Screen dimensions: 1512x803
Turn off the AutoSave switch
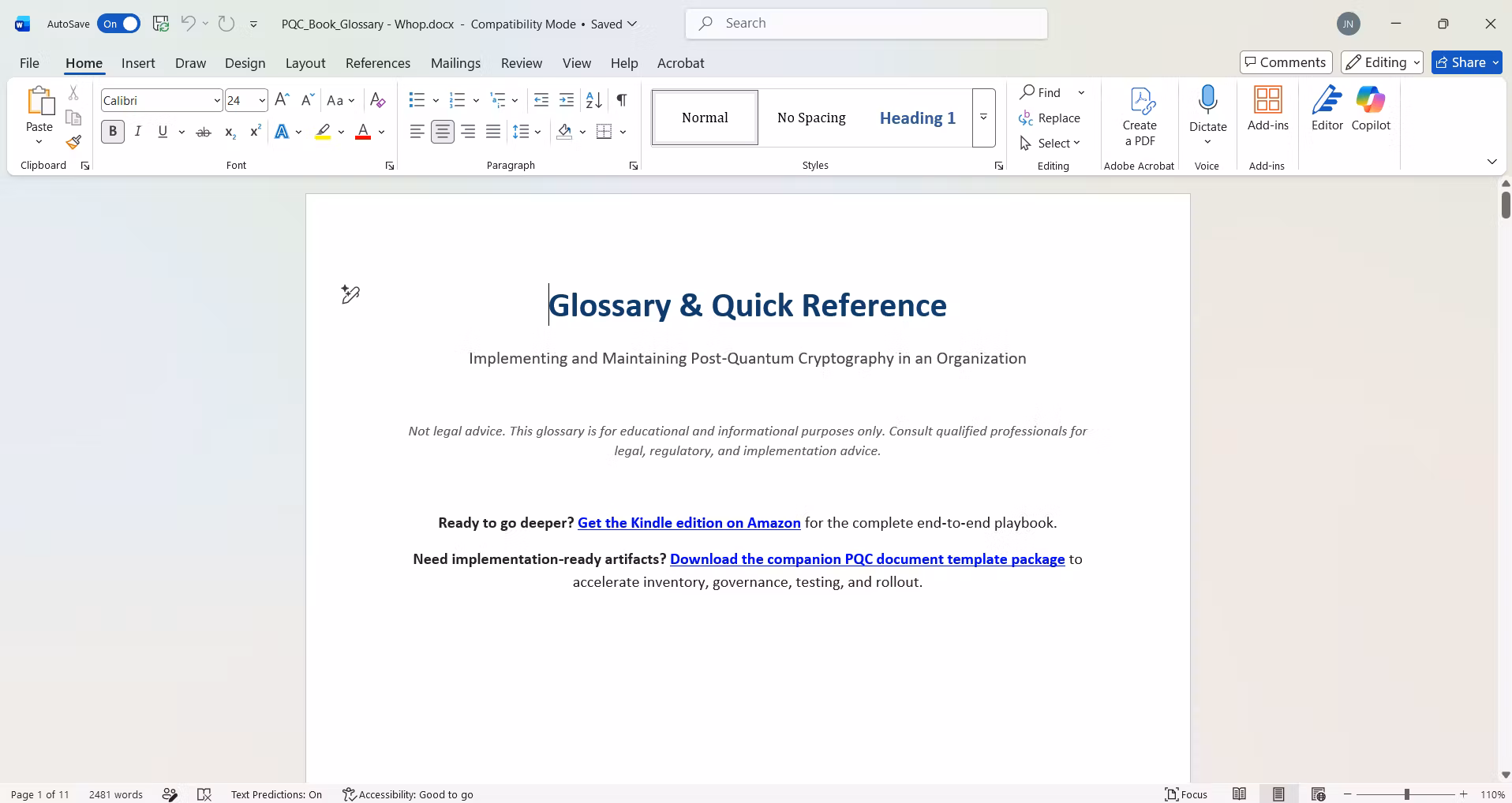(x=118, y=24)
